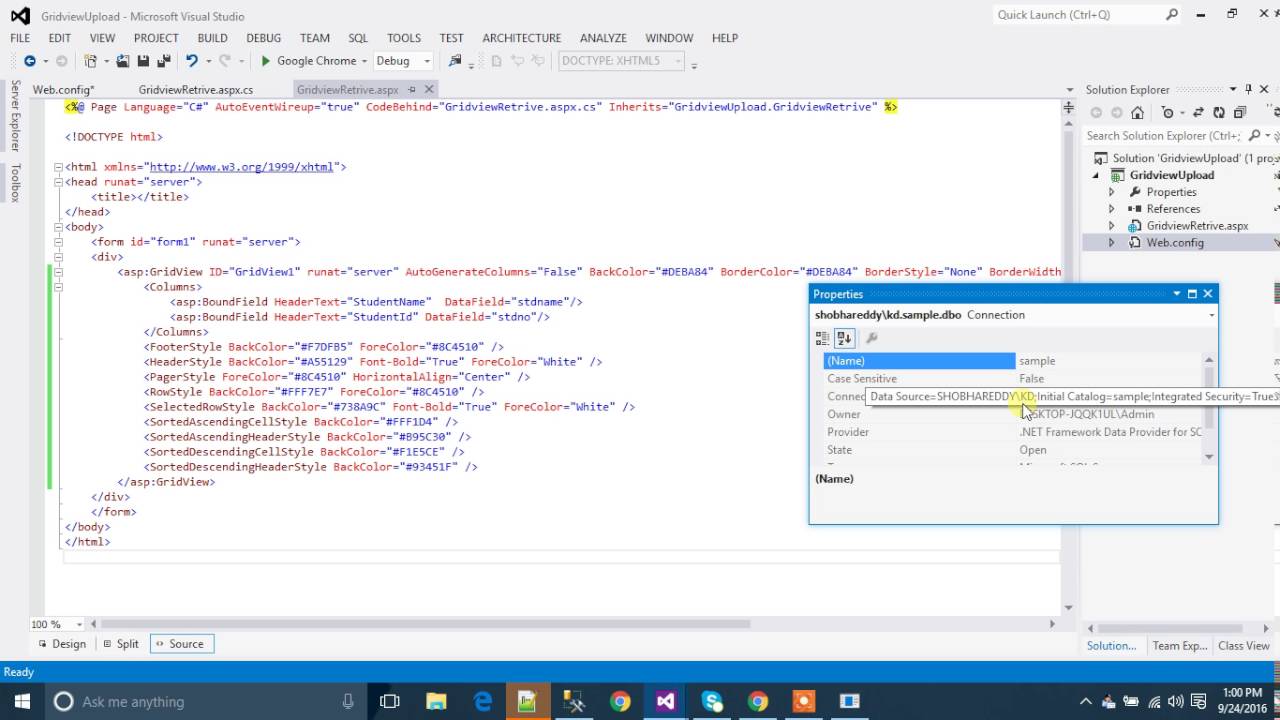This screenshot has width=1280, height=720.
Task: Click Task View button on taskbar
Action: click(390, 701)
